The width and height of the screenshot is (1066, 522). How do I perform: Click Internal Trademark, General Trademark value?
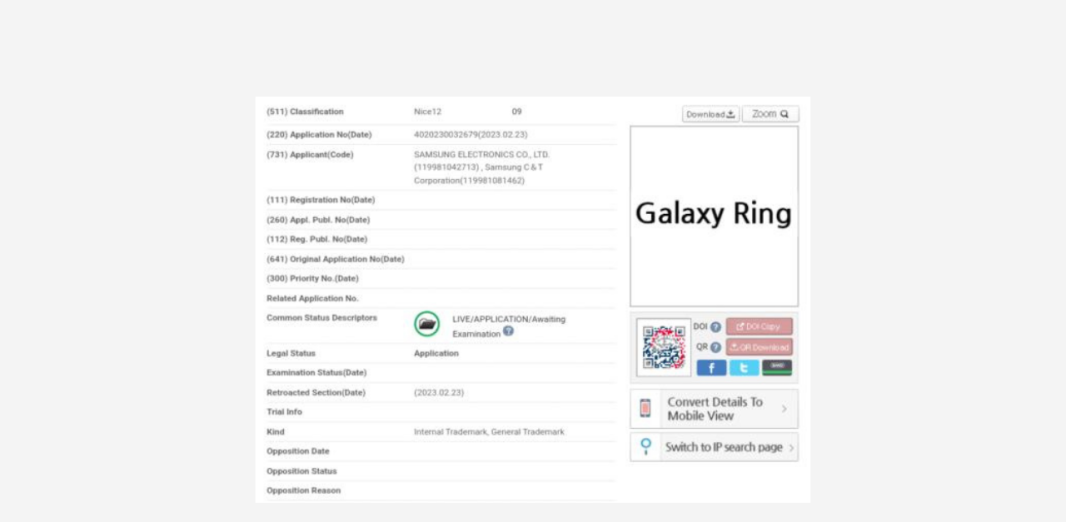pyautogui.click(x=489, y=432)
